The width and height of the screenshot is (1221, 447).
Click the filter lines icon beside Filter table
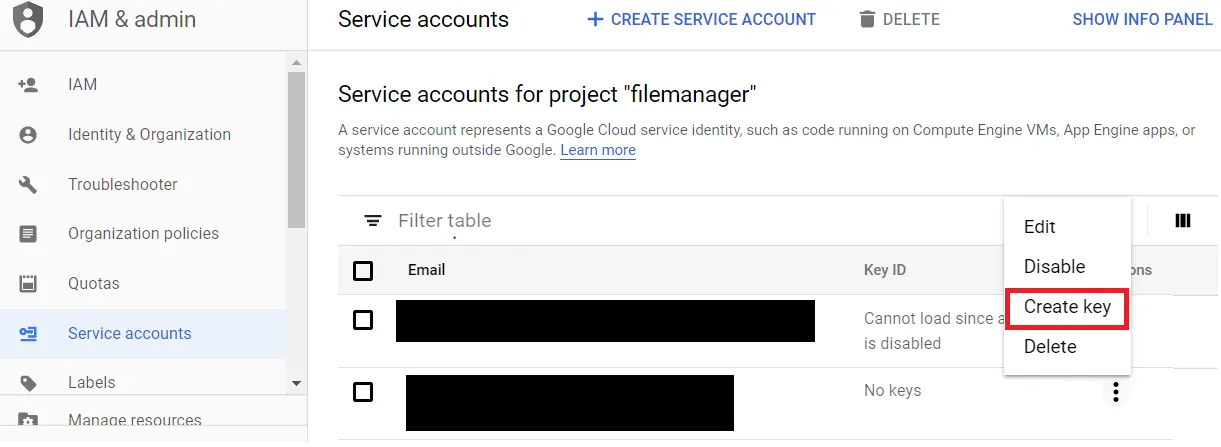(x=373, y=221)
